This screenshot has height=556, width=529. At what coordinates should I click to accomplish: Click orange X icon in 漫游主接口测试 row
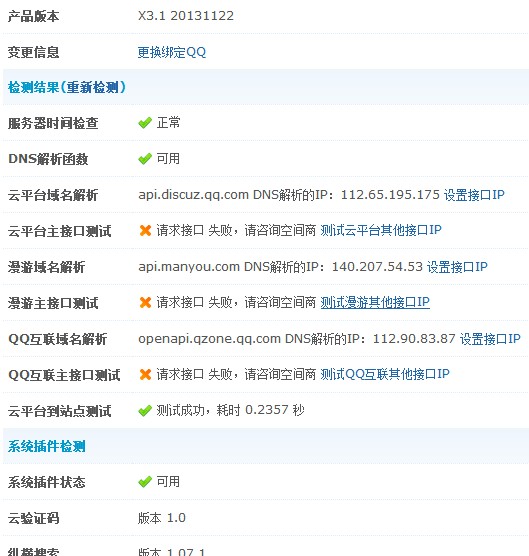(x=145, y=302)
